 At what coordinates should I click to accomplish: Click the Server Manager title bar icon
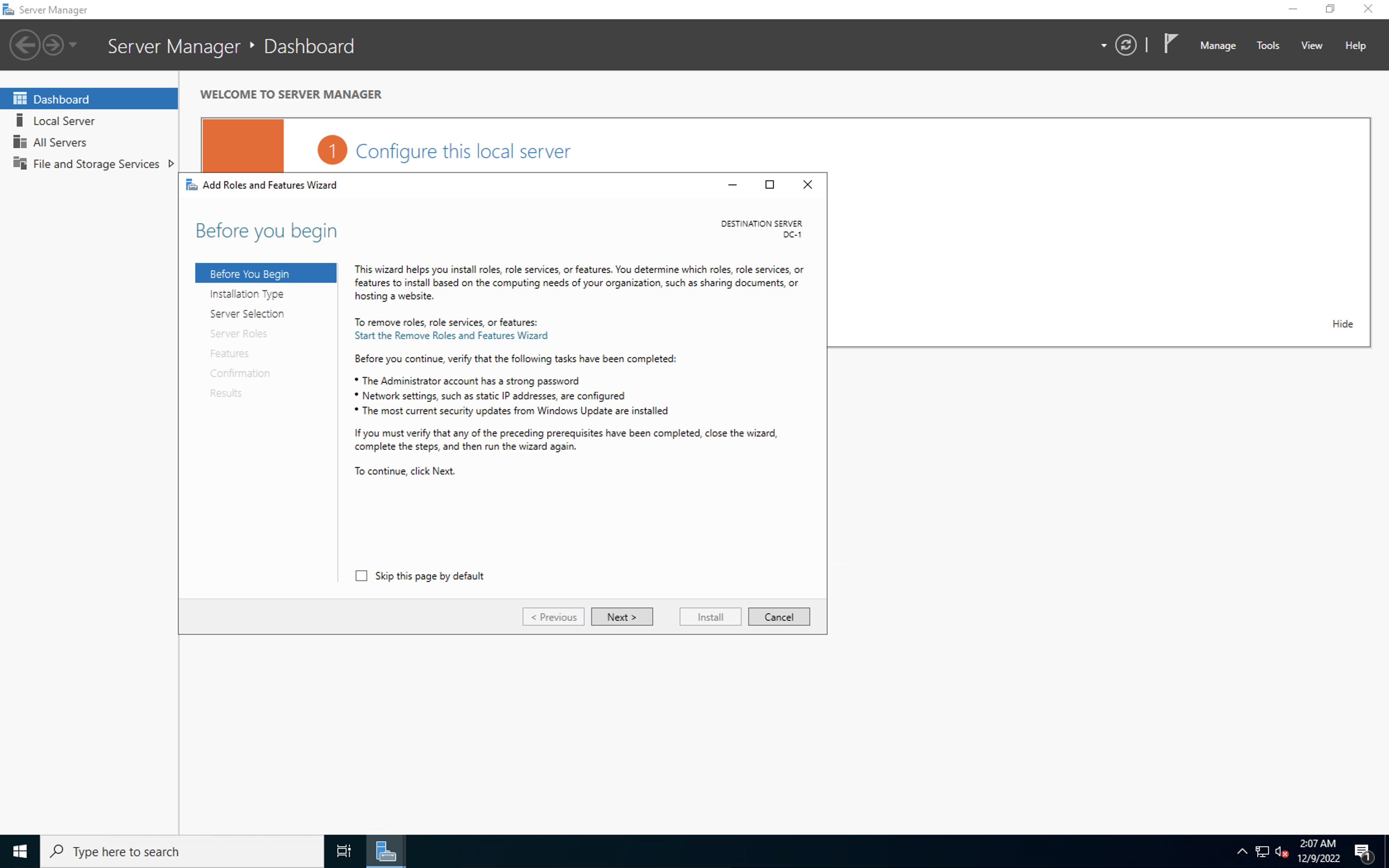click(8, 10)
